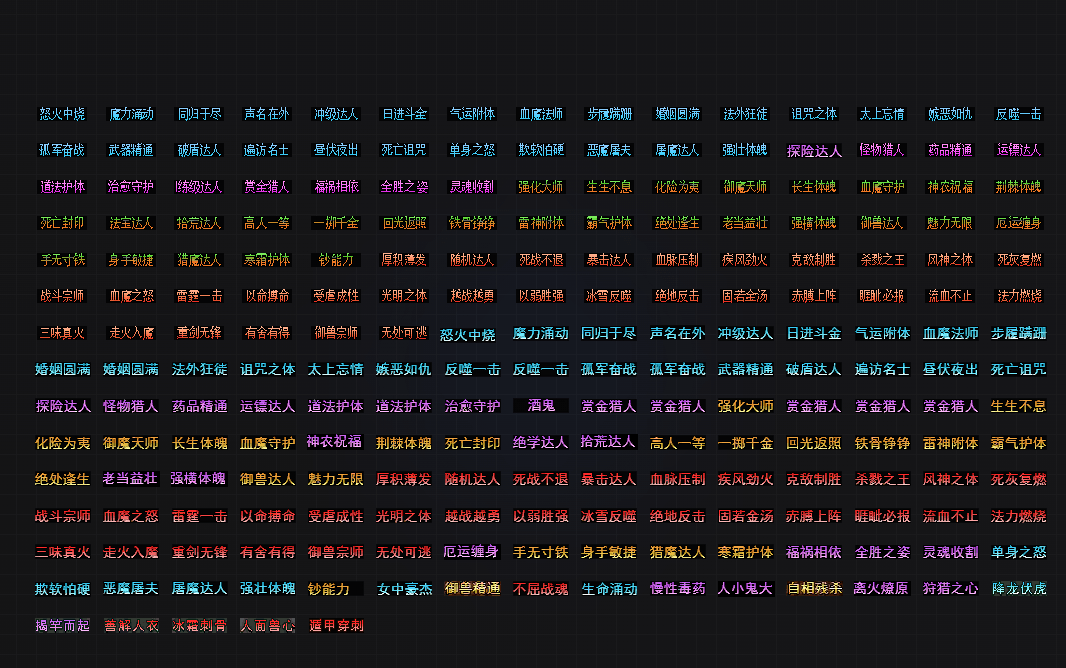Pick the 降龙伏虎 perk
1066x668 pixels.
point(1017,589)
